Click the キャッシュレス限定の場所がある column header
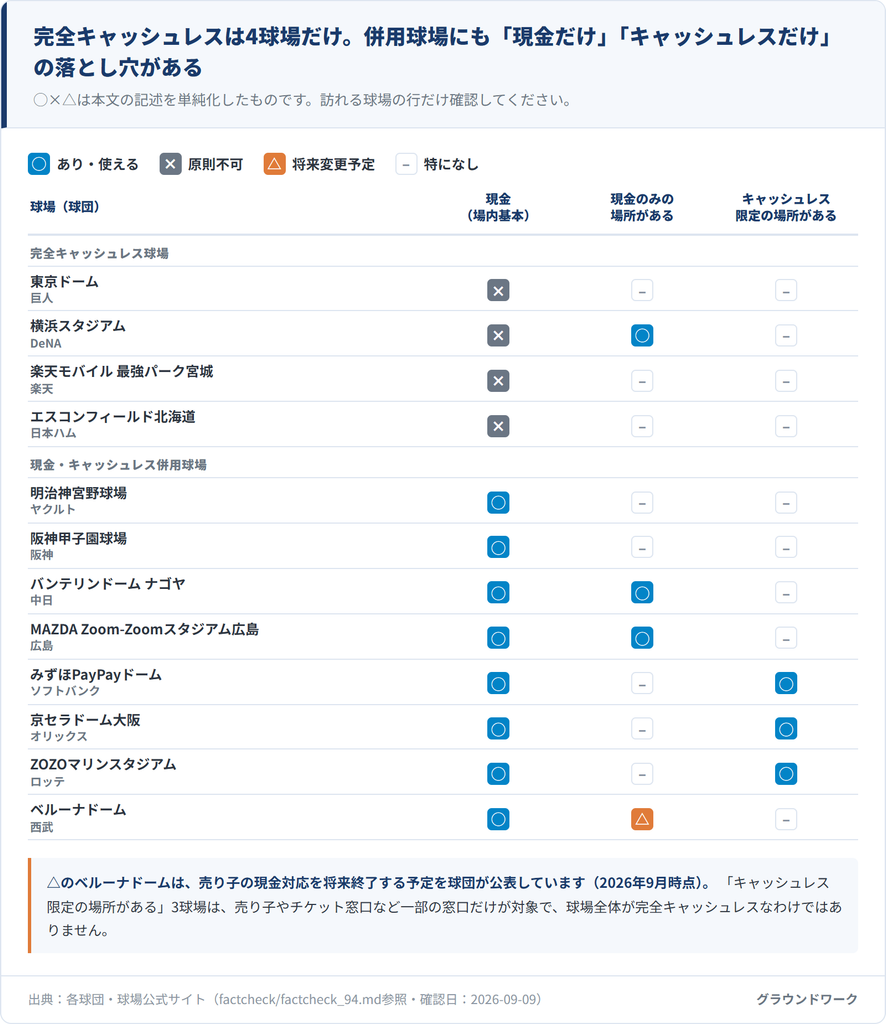The height and width of the screenshot is (1024, 886). (x=786, y=207)
